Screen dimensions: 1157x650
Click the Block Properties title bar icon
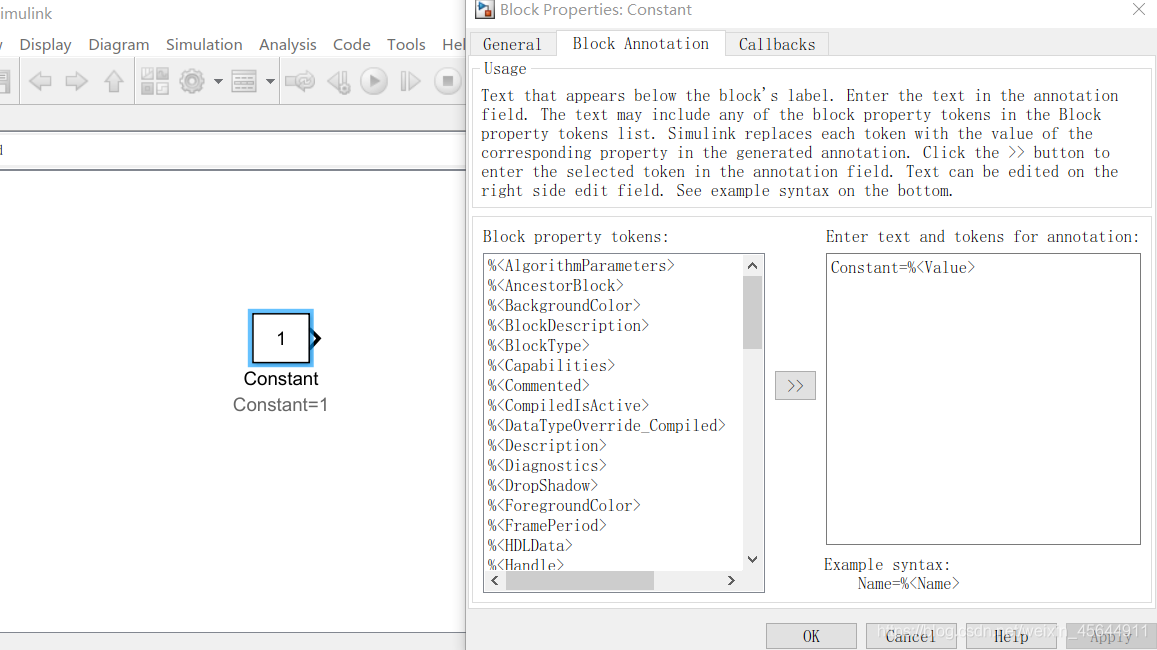485,10
